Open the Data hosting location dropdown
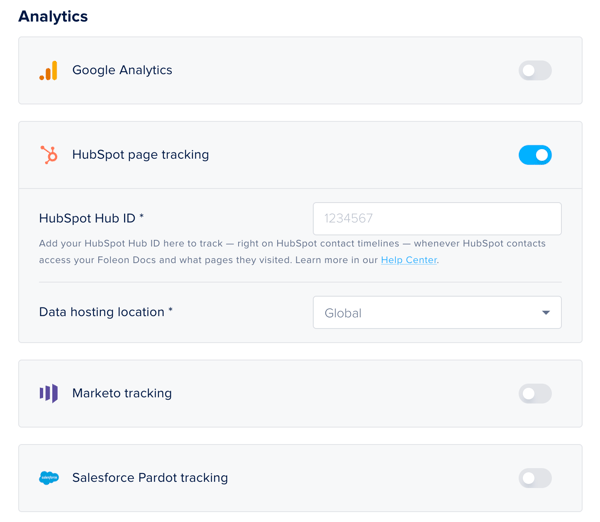Image resolution: width=600 pixels, height=522 pixels. coord(436,313)
